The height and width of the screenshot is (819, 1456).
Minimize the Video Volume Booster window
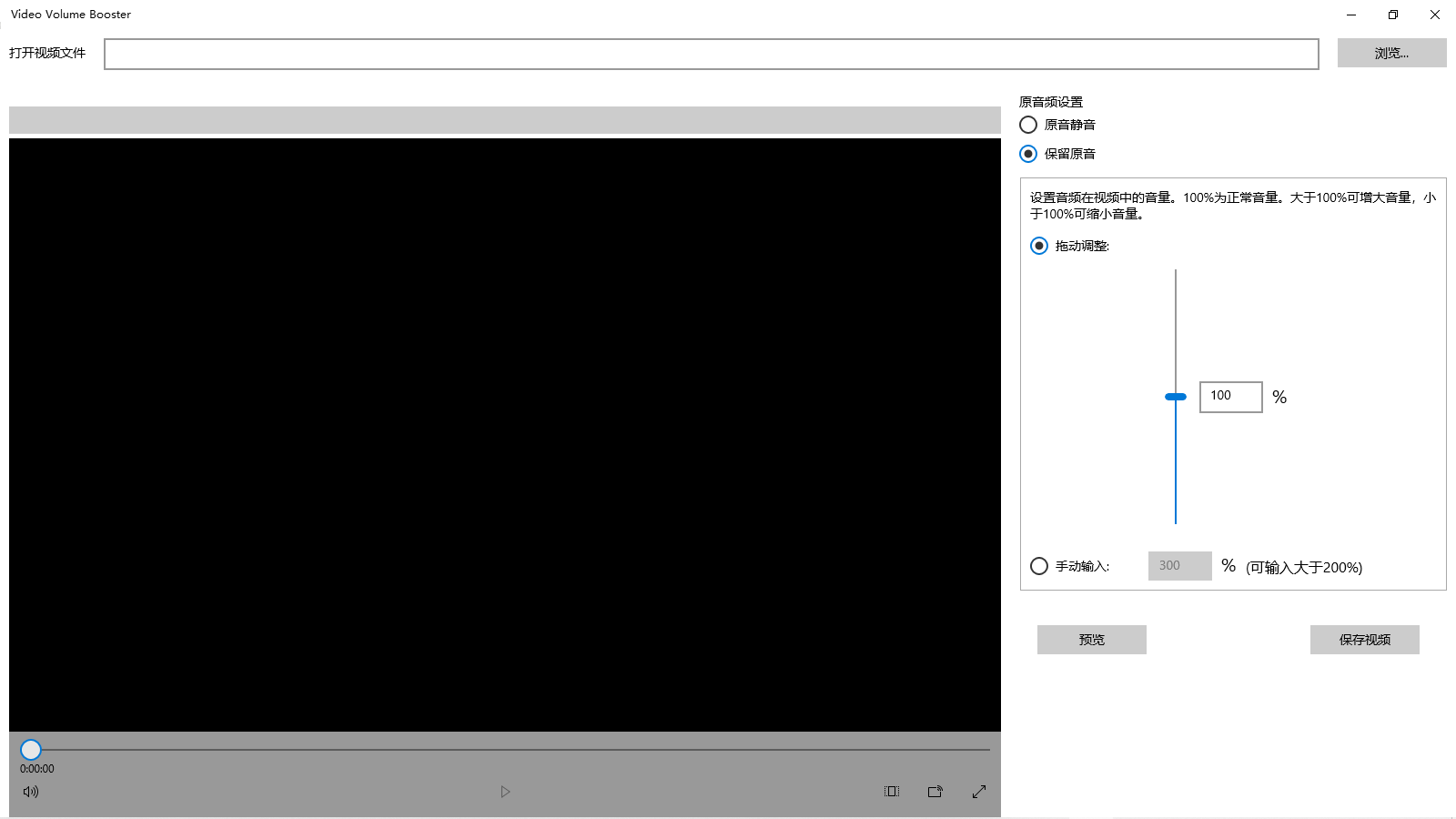click(1351, 15)
